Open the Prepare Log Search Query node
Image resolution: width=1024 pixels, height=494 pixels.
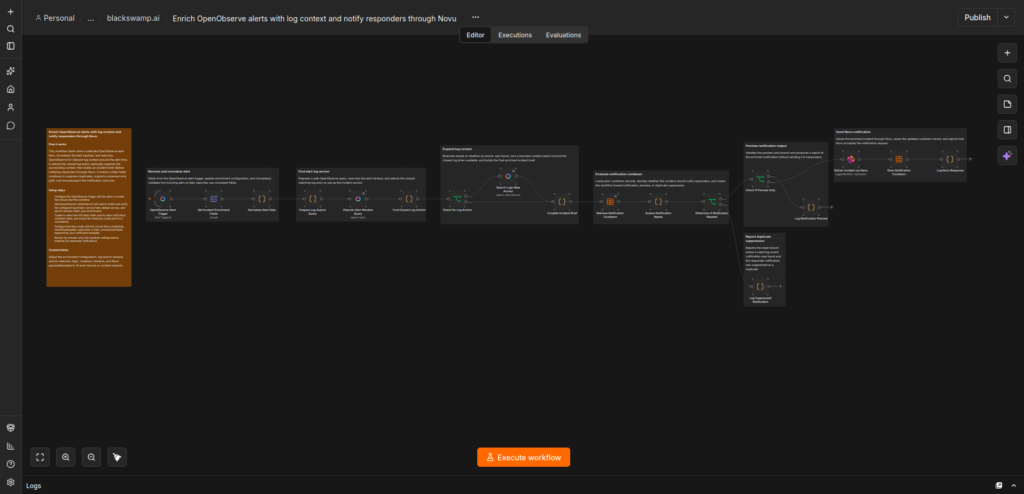point(313,199)
